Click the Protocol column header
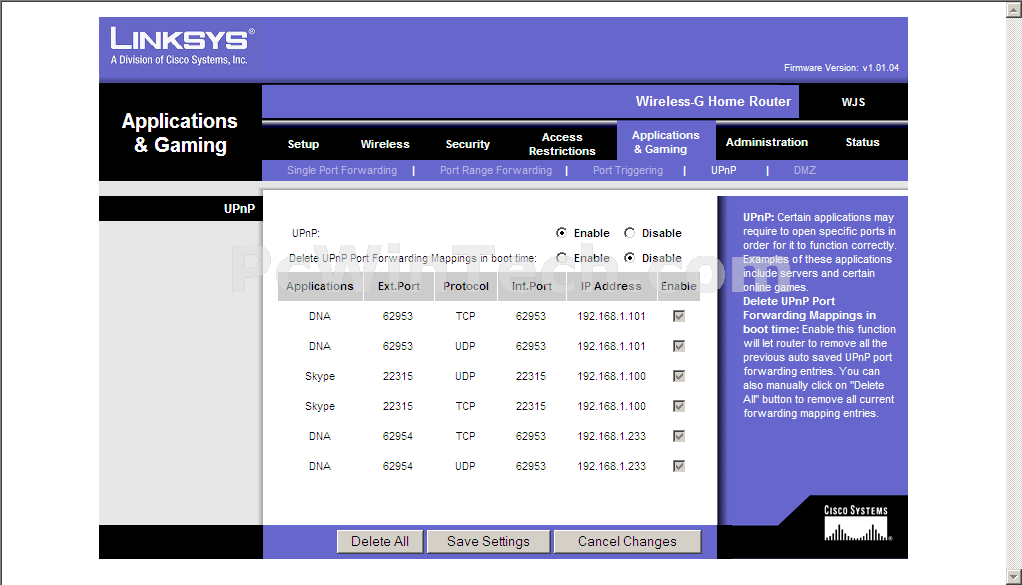This screenshot has width=1022, height=585. tap(465, 286)
